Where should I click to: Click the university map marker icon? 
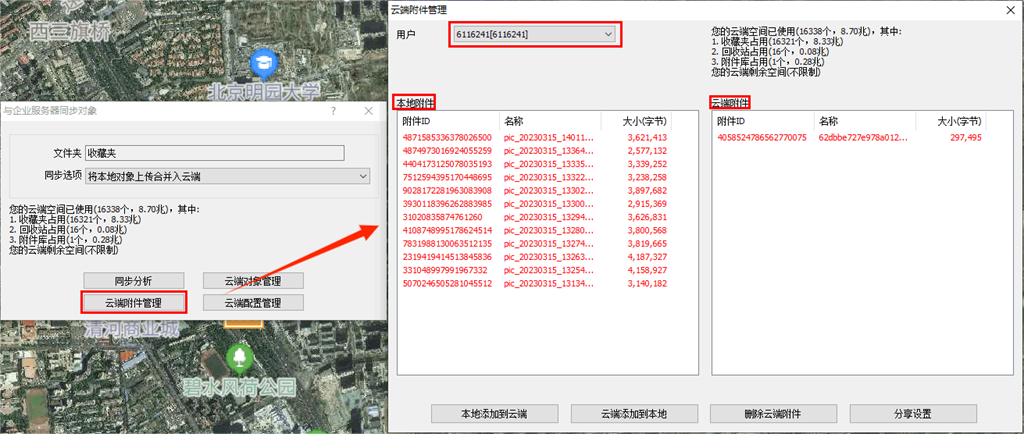click(264, 62)
